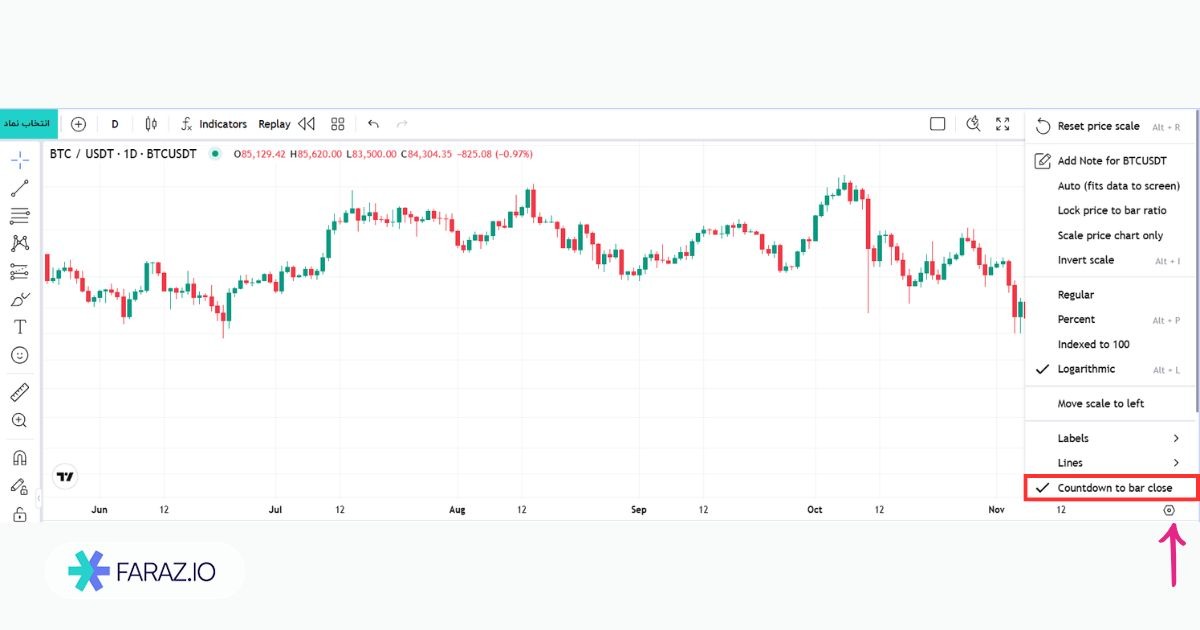The width and height of the screenshot is (1200, 630).
Task: Select the Fibonacci retracement tool
Action: 19,216
